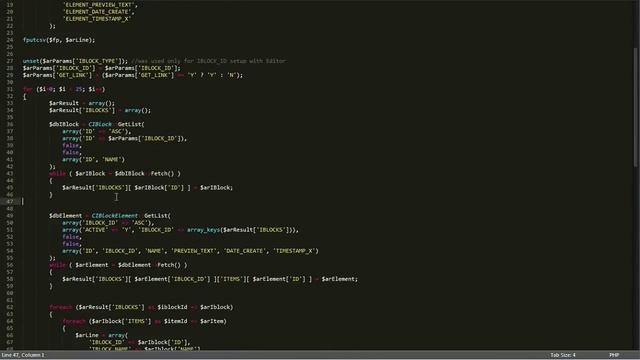
Task: Open the 'Tab Size: 4' indentation menu
Action: tap(562, 355)
